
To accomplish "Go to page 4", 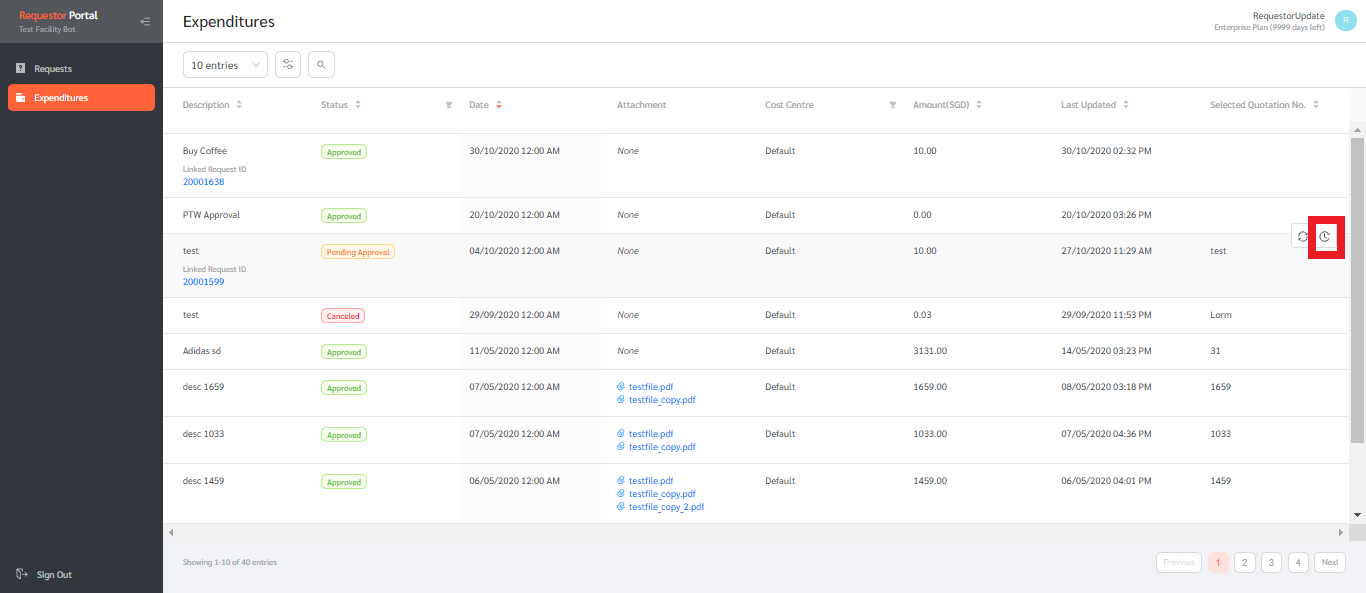I will pos(1298,562).
